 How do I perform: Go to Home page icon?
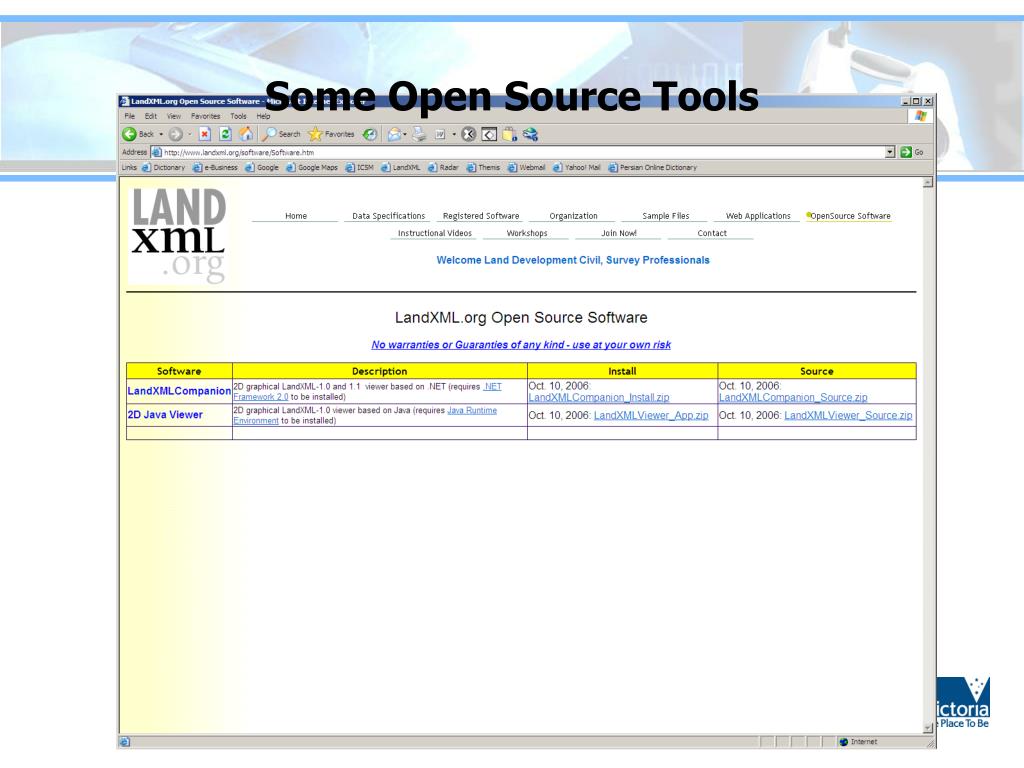246,134
